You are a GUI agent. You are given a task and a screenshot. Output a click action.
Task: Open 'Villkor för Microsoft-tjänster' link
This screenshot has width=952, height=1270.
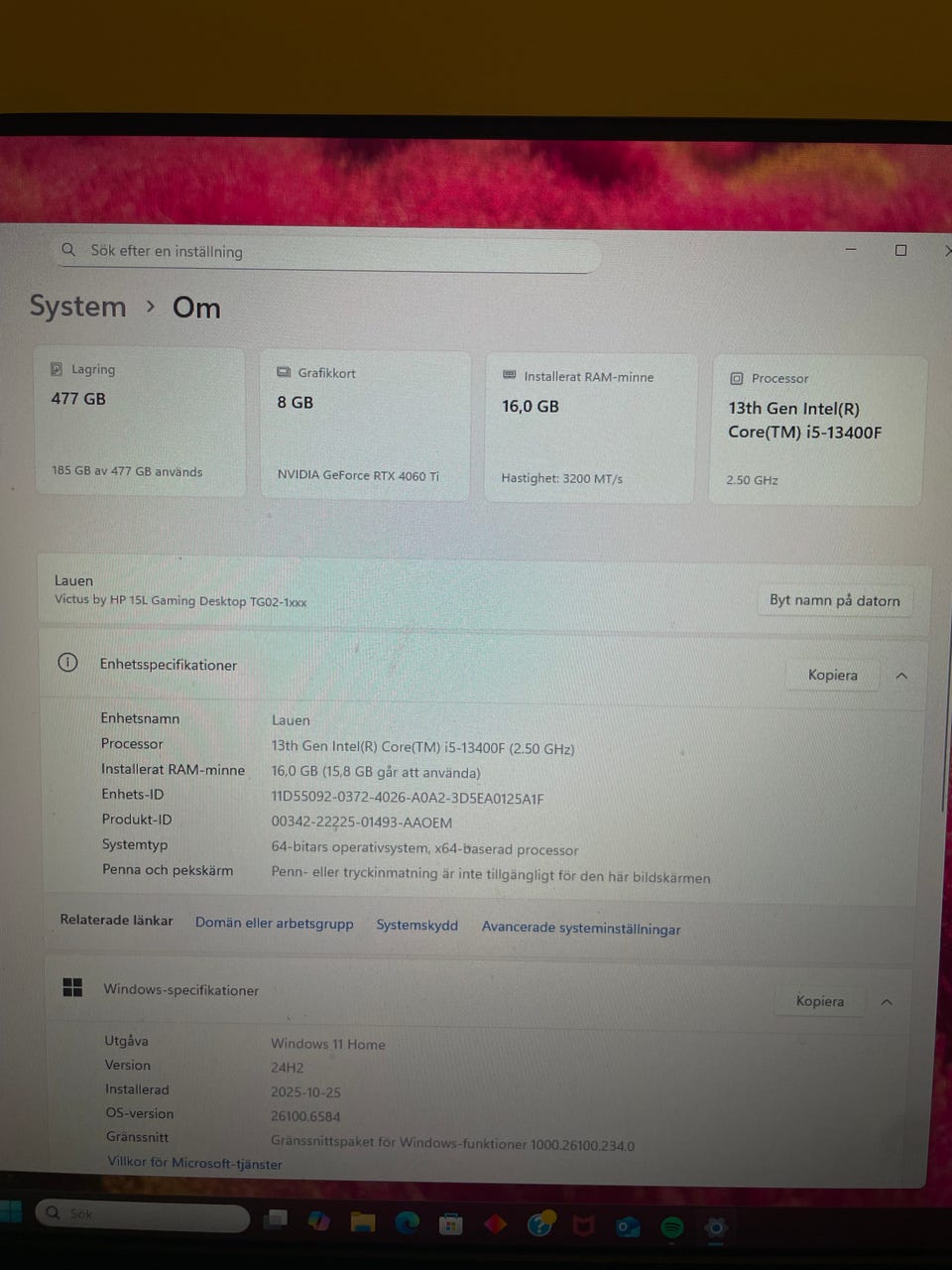click(x=195, y=1163)
